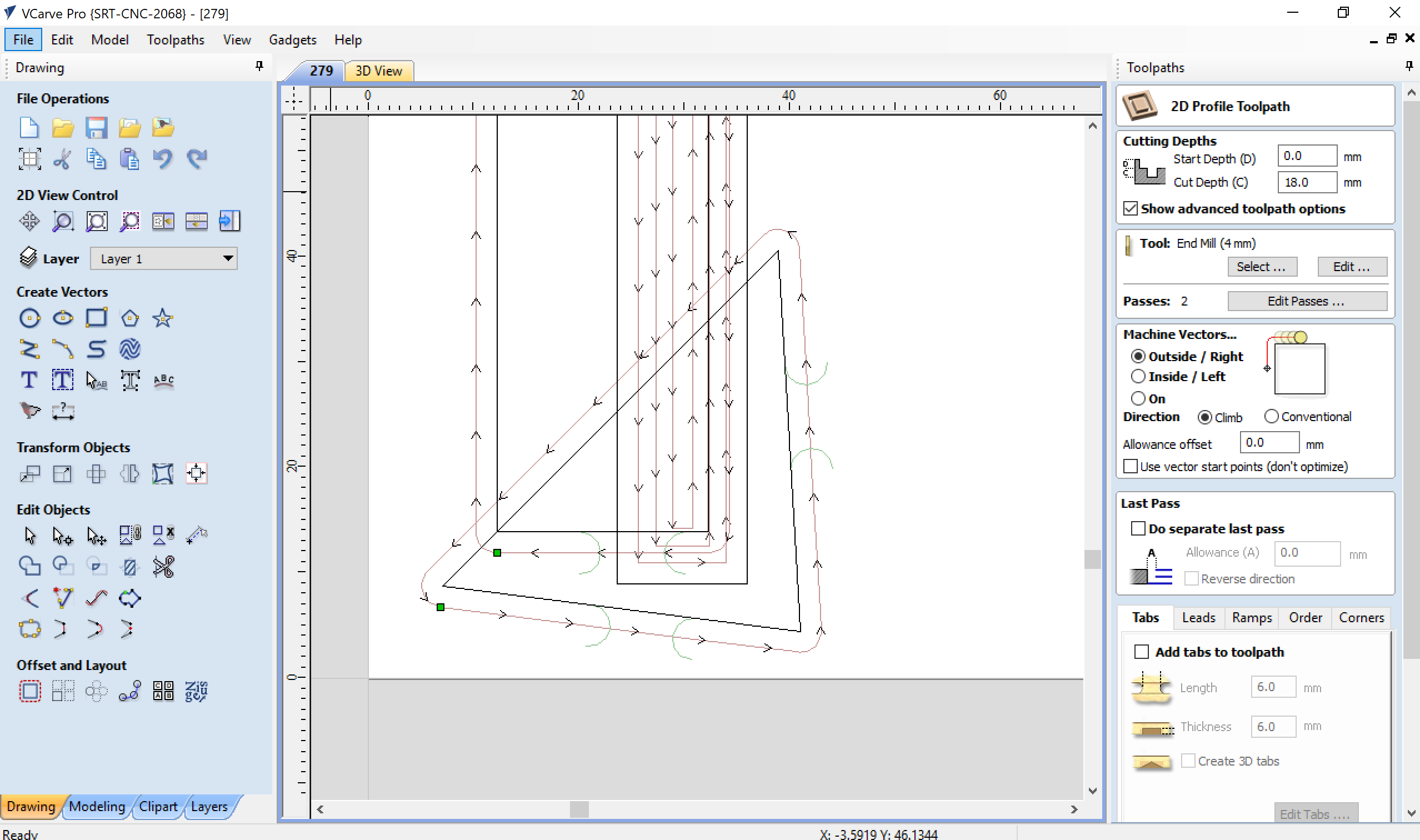1420x840 pixels.
Task: Open the Offset Vectors tool
Action: tap(29, 691)
